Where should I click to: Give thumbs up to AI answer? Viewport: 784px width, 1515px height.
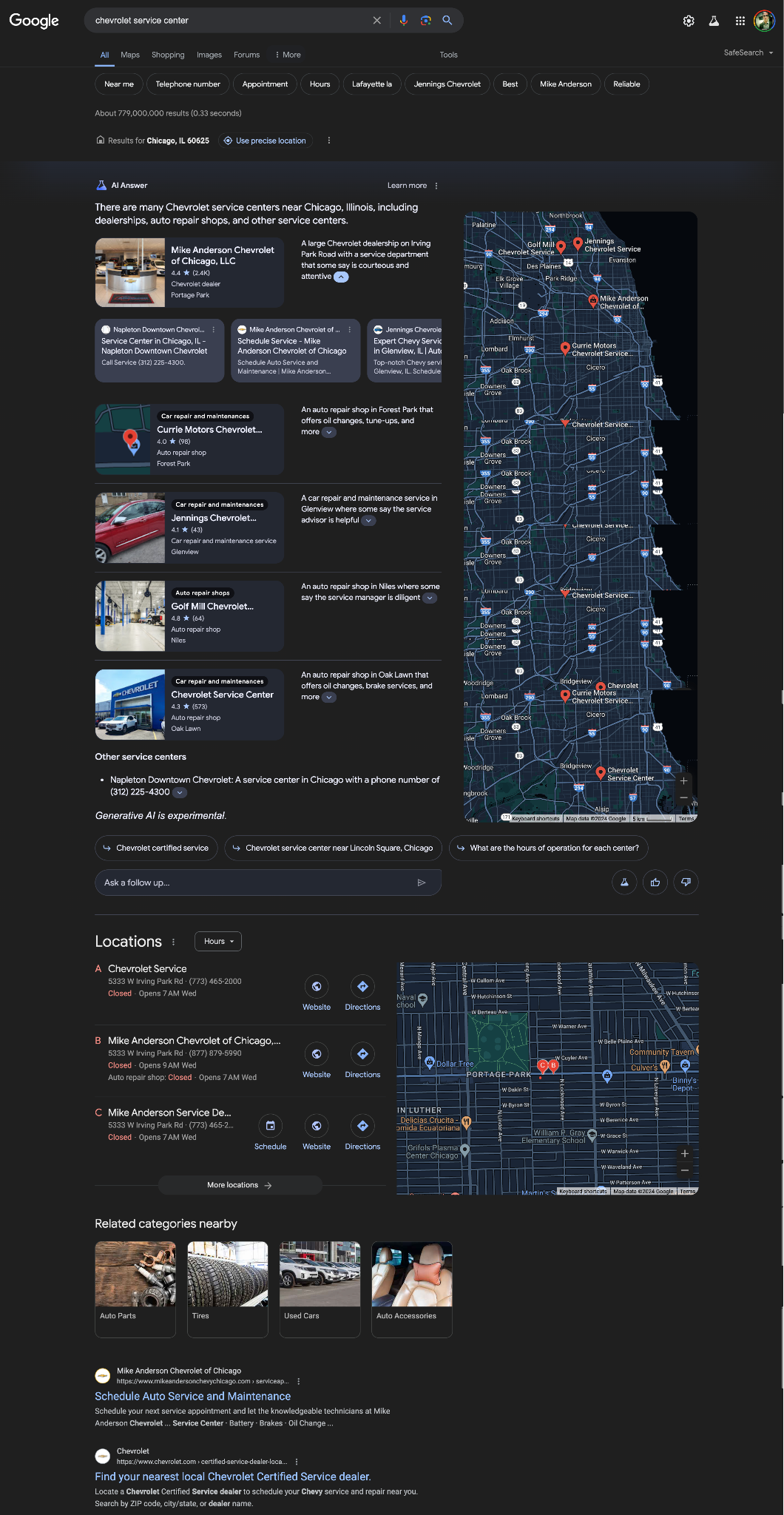click(x=655, y=882)
